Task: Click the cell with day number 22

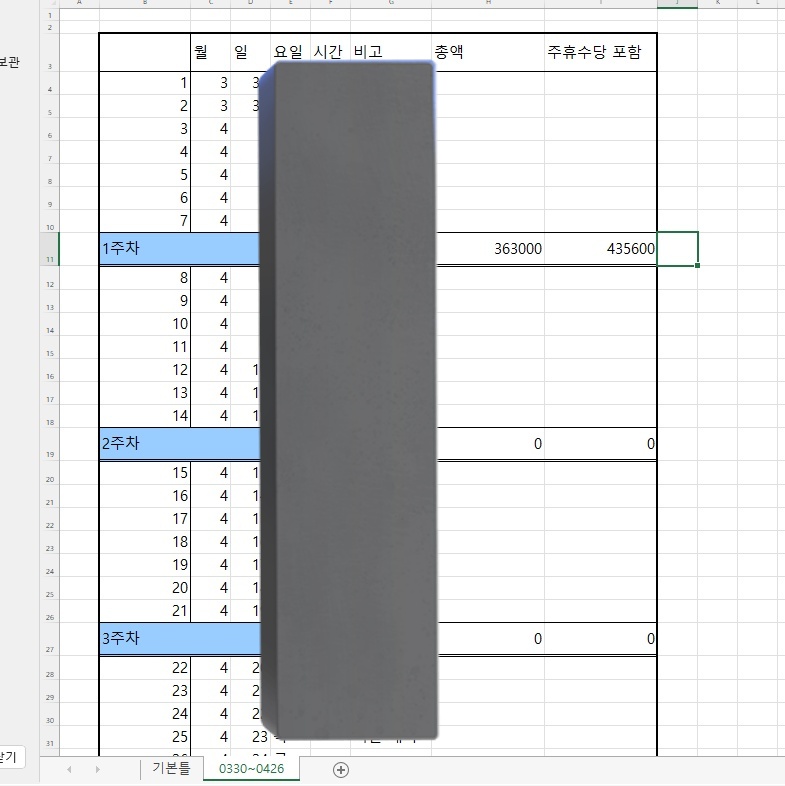Action: pos(145,668)
